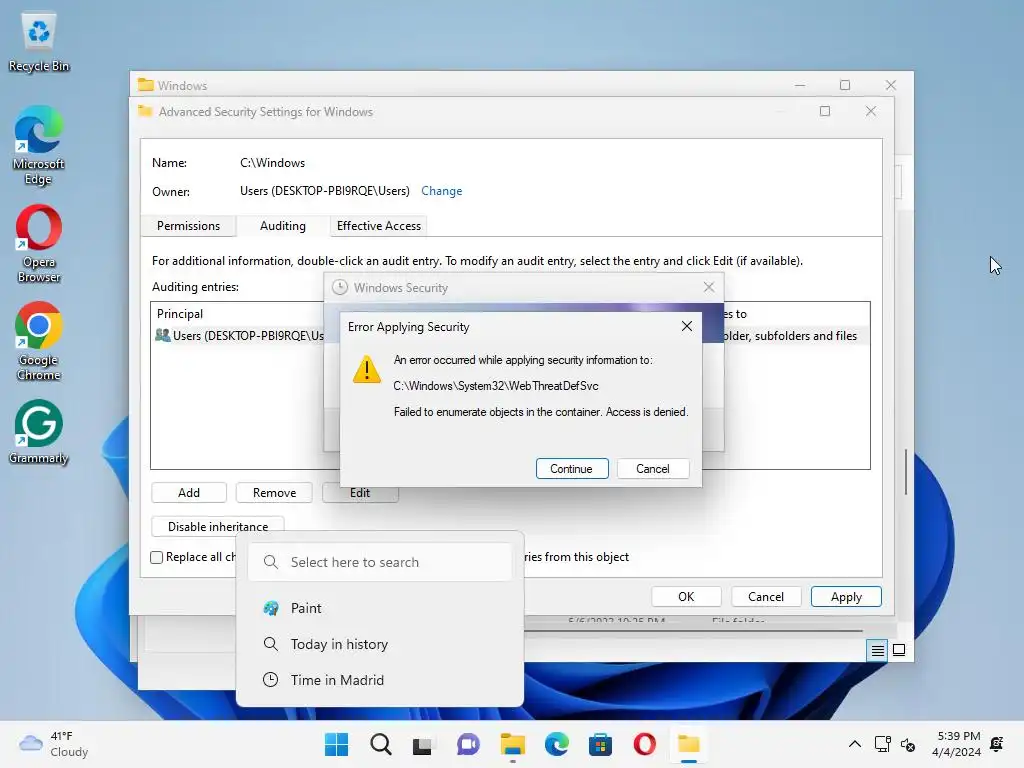
Task: Open the Windows Start menu
Action: click(x=336, y=744)
